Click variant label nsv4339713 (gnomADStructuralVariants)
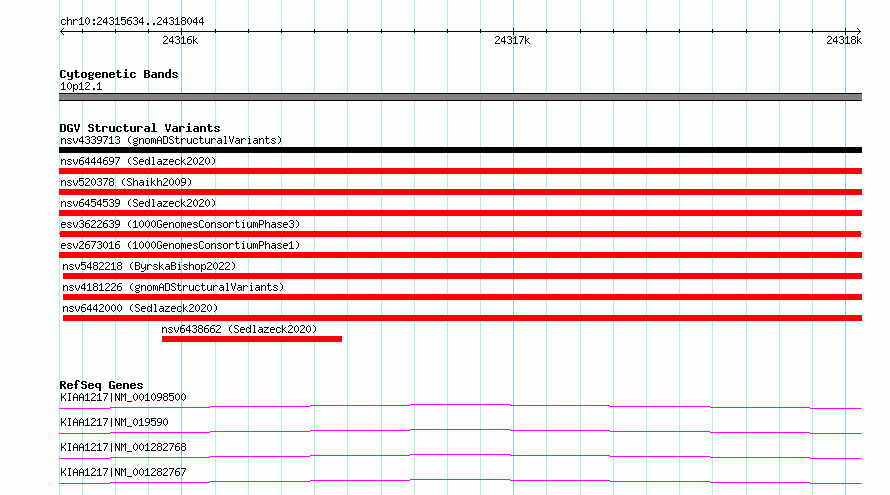The image size is (890, 495). [171, 140]
